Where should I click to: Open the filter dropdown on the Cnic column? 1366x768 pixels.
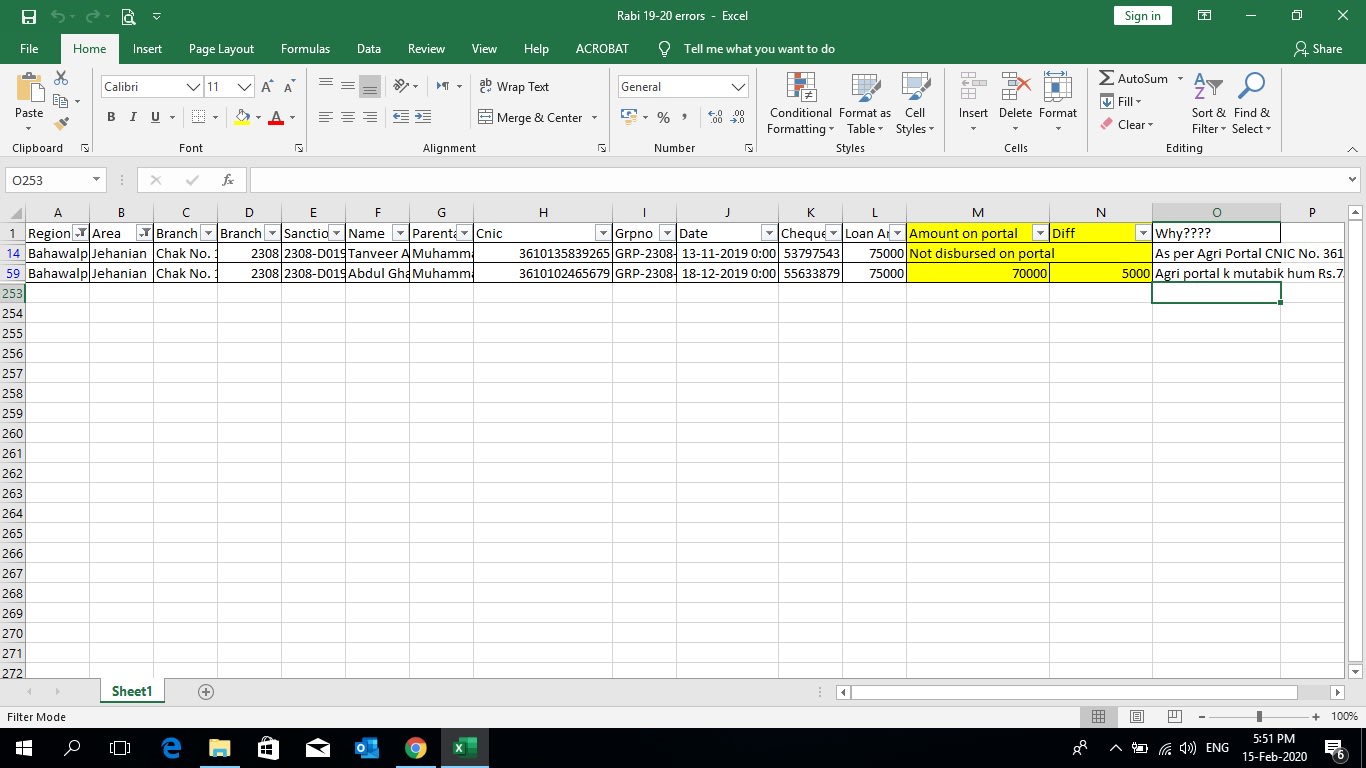tap(602, 232)
